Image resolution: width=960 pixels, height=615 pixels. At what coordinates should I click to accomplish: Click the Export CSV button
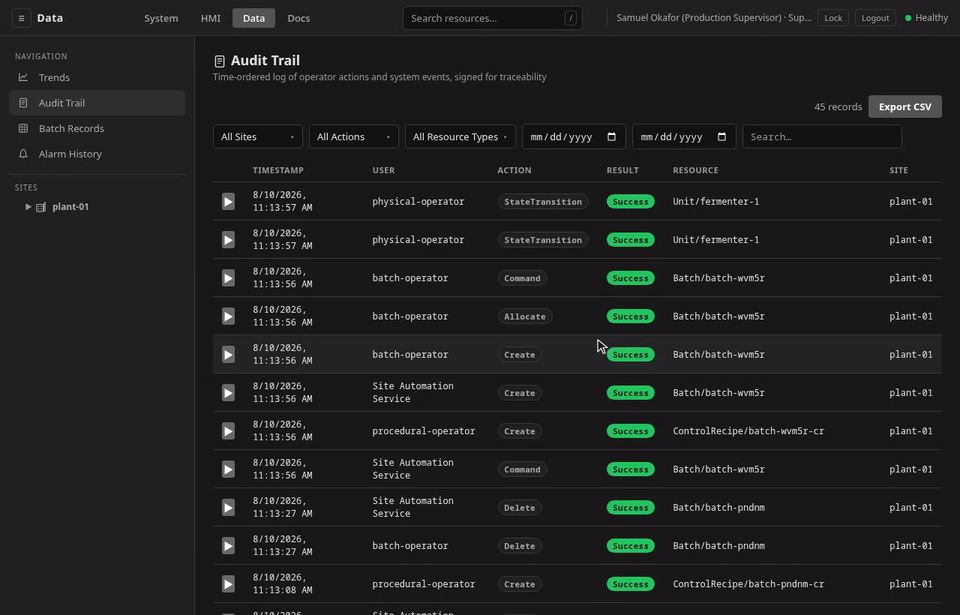pos(905,107)
